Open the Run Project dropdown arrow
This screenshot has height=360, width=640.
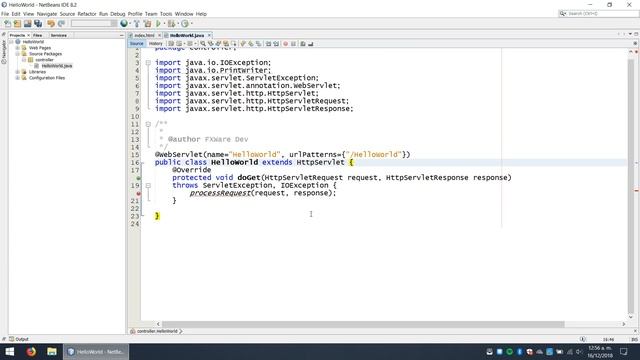coord(164,24)
